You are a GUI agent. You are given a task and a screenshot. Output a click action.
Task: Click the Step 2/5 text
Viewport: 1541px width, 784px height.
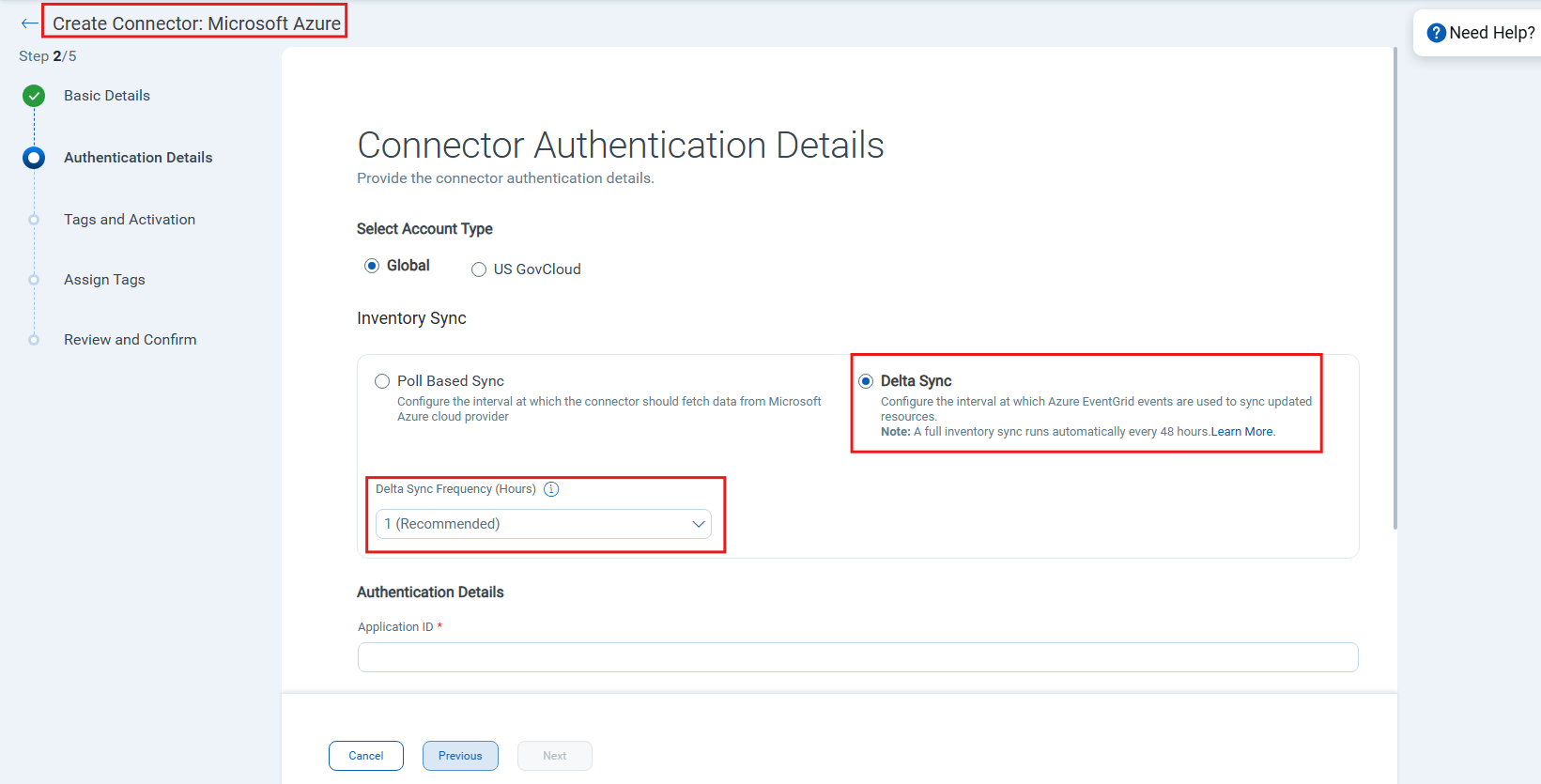click(48, 56)
